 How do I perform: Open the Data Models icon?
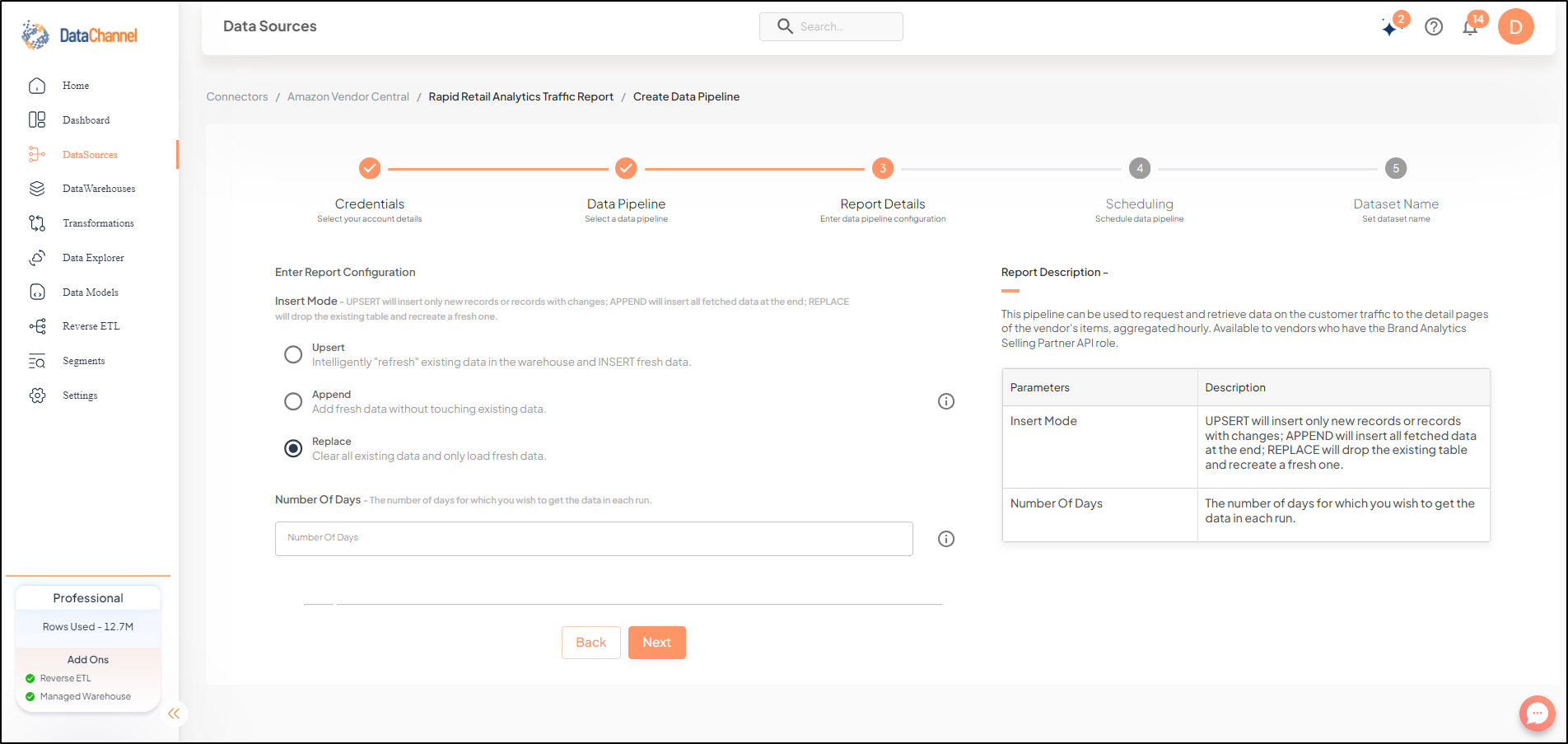click(x=37, y=292)
